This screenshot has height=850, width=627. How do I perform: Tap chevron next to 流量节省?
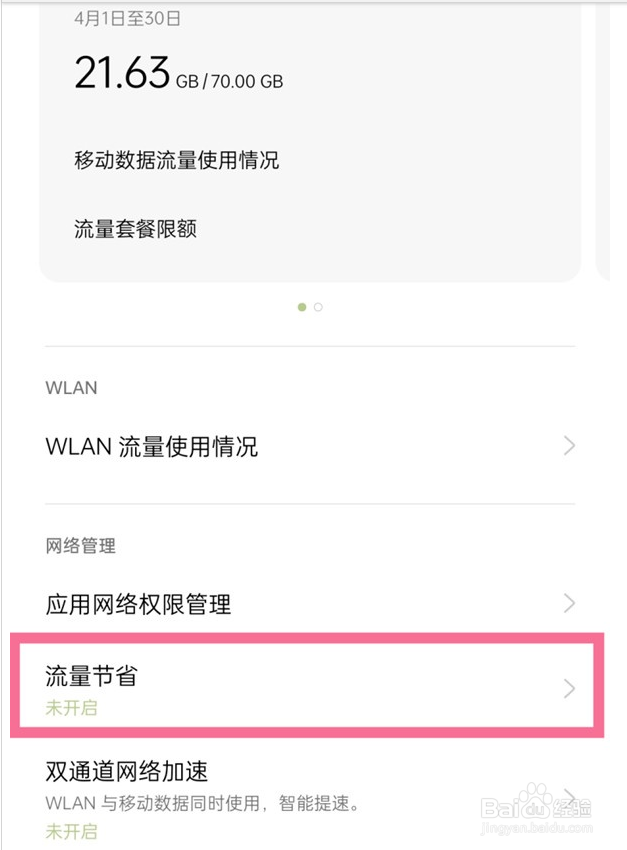point(569,688)
